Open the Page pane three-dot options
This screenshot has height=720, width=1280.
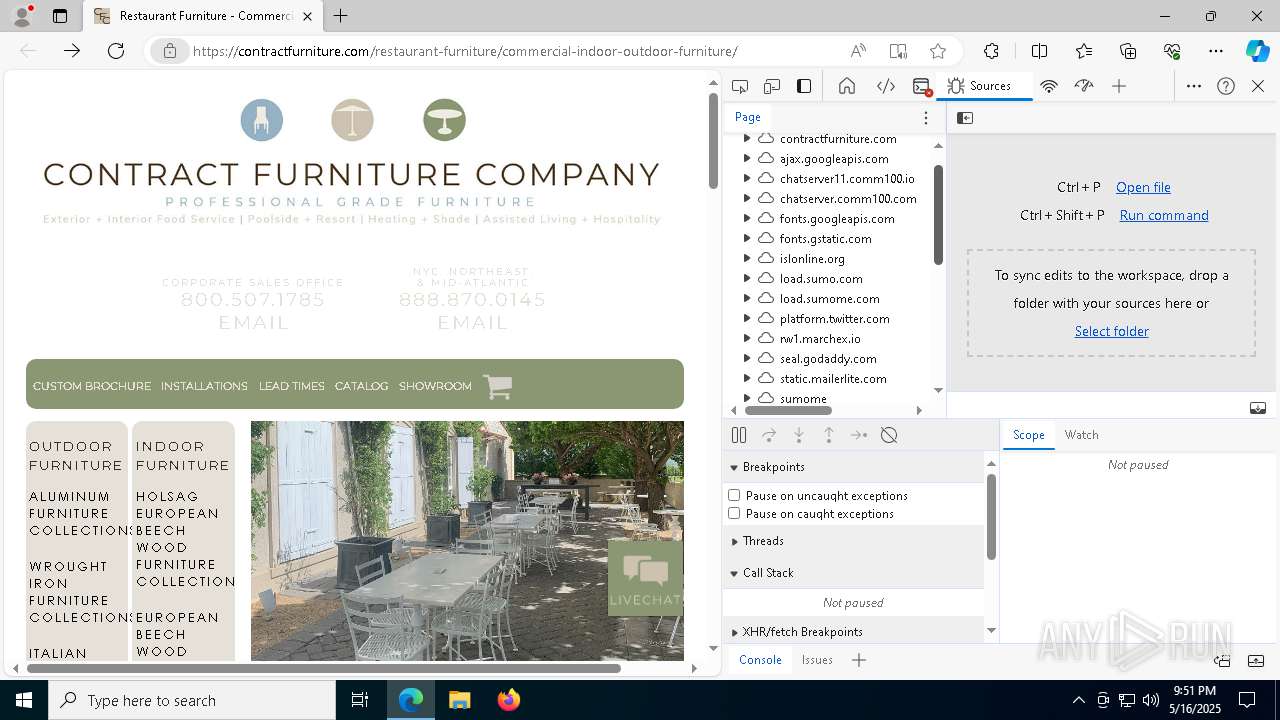[926, 117]
